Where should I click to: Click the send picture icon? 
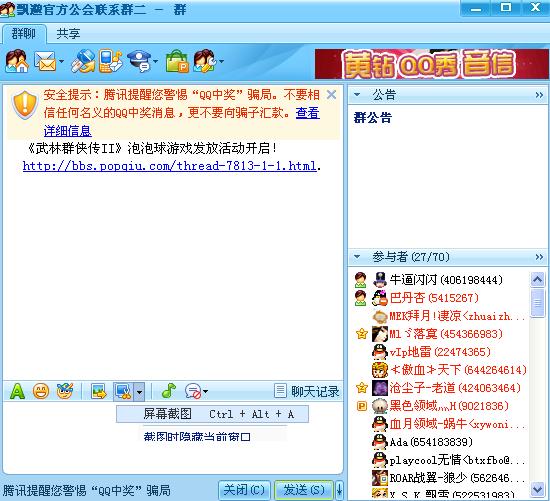99,391
